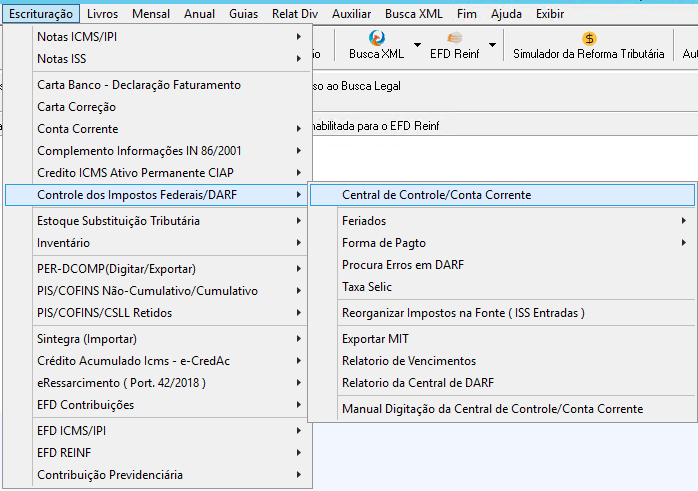Viewport: 698px width, 491px height.
Task: Select Sintegra (Importar)
Action: pos(157,339)
